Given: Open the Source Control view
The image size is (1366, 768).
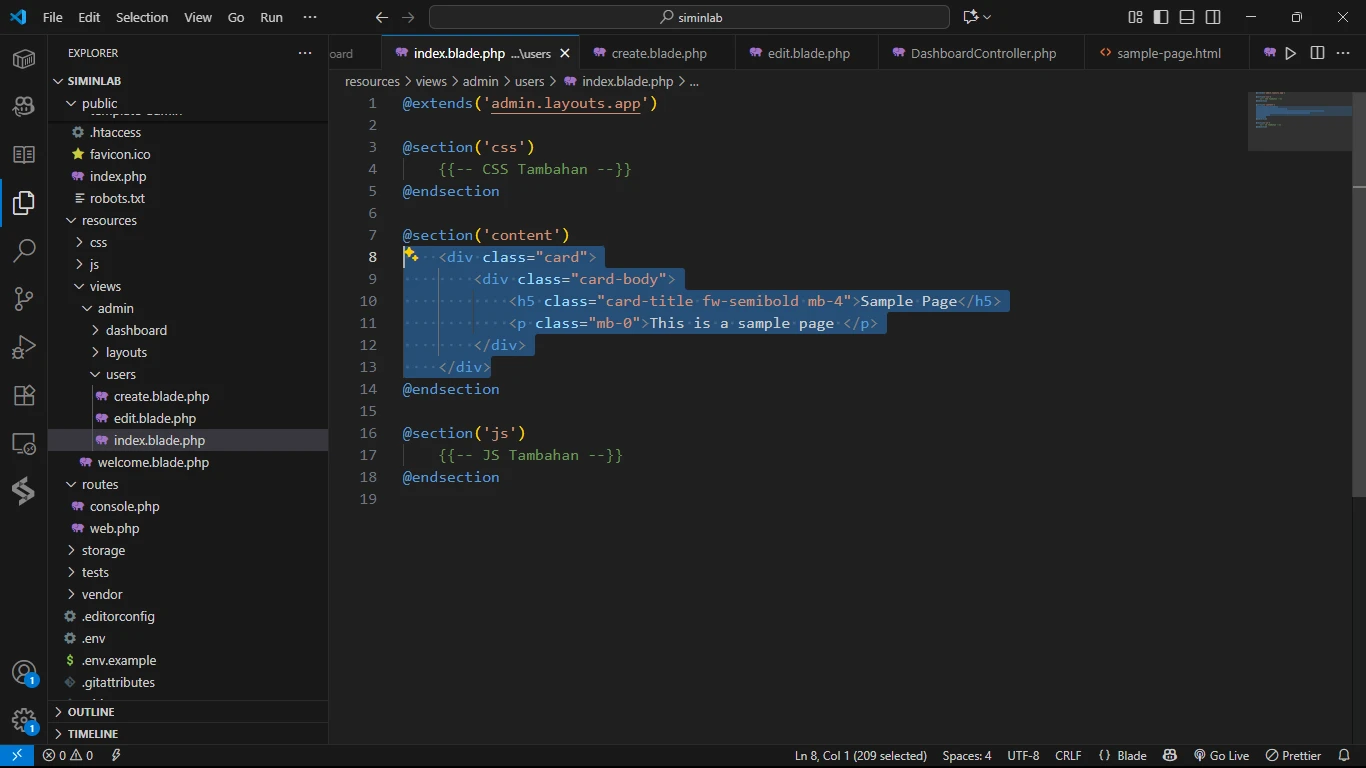Looking at the screenshot, I should coord(24,298).
